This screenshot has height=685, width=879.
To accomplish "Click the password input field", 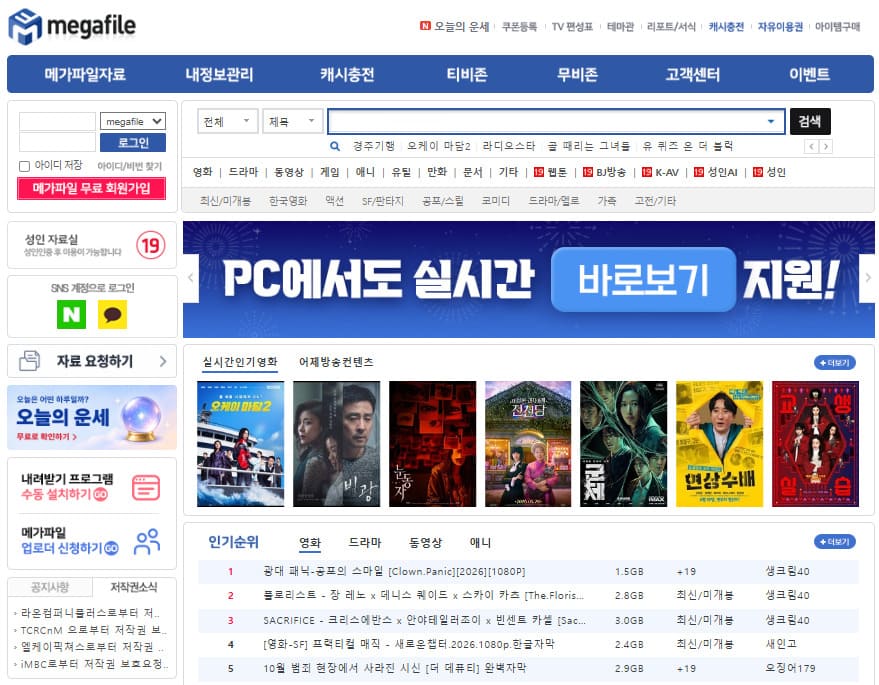I will pyautogui.click(x=58, y=142).
